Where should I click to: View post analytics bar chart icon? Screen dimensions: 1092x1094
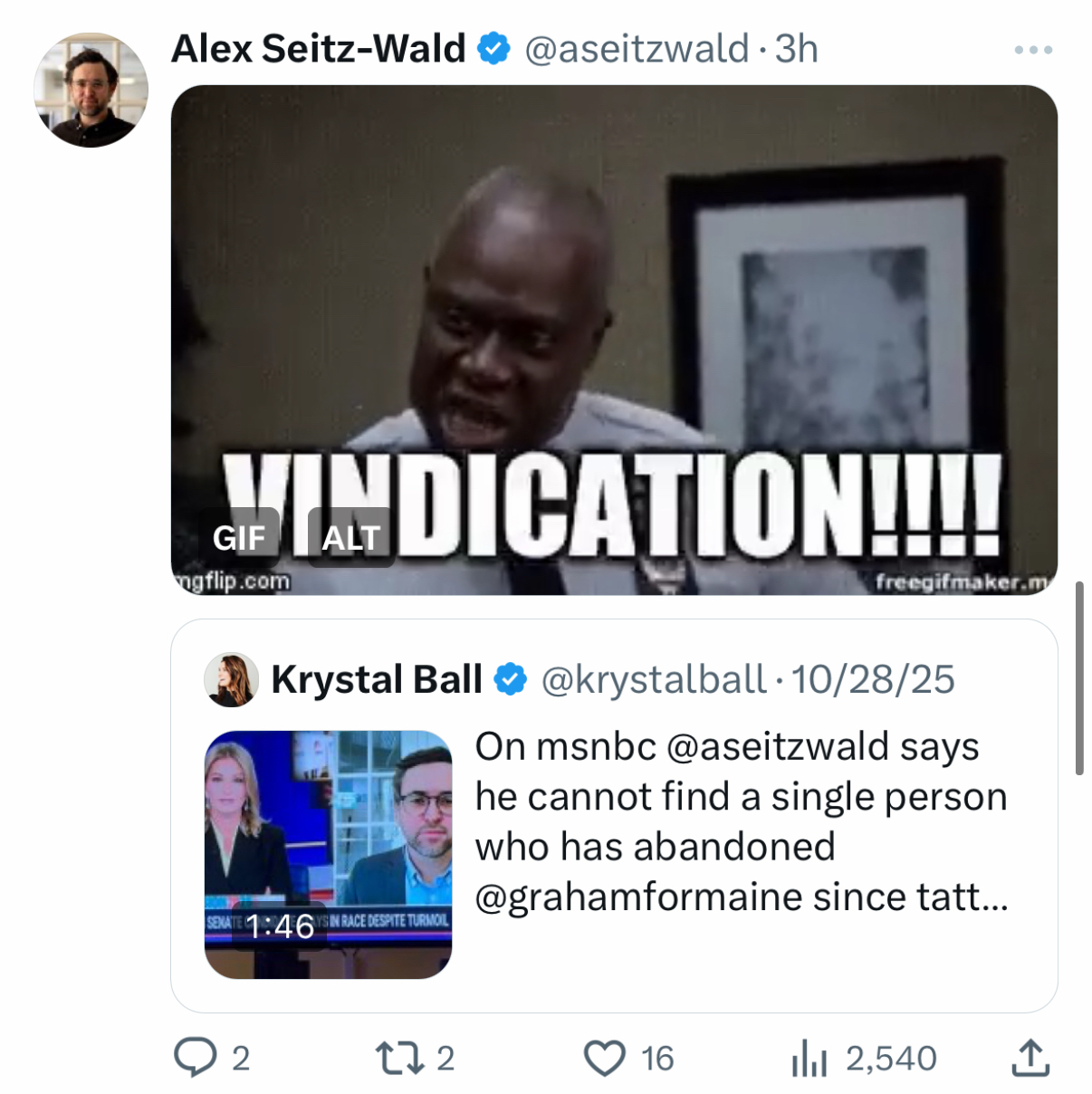tap(809, 1057)
